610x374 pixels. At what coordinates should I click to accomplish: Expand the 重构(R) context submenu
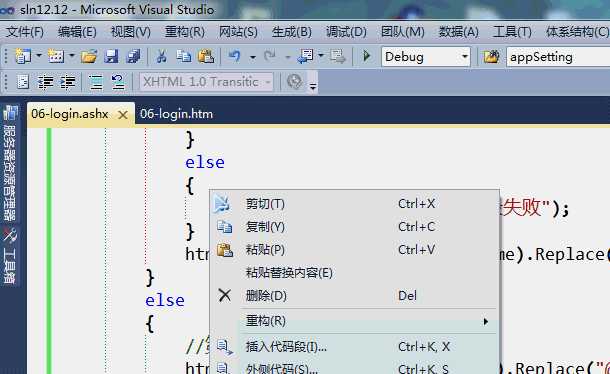point(354,321)
